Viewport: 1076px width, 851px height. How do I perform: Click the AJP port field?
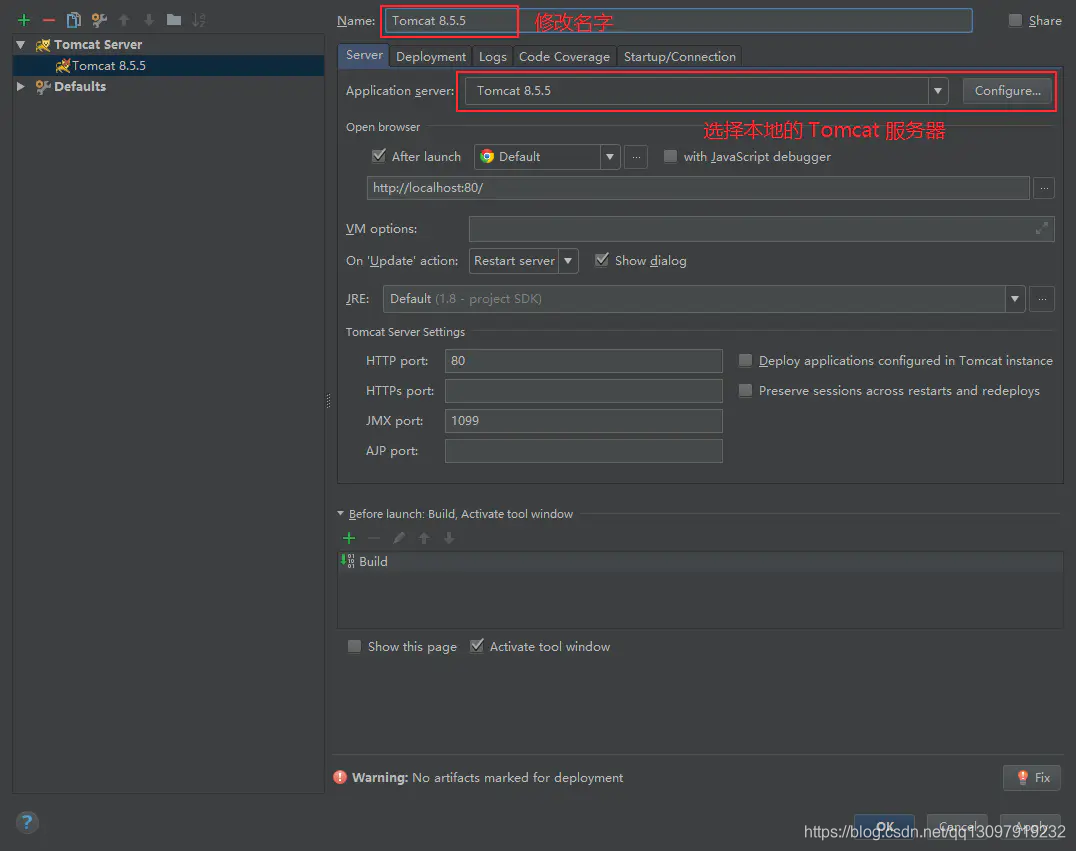(x=583, y=451)
